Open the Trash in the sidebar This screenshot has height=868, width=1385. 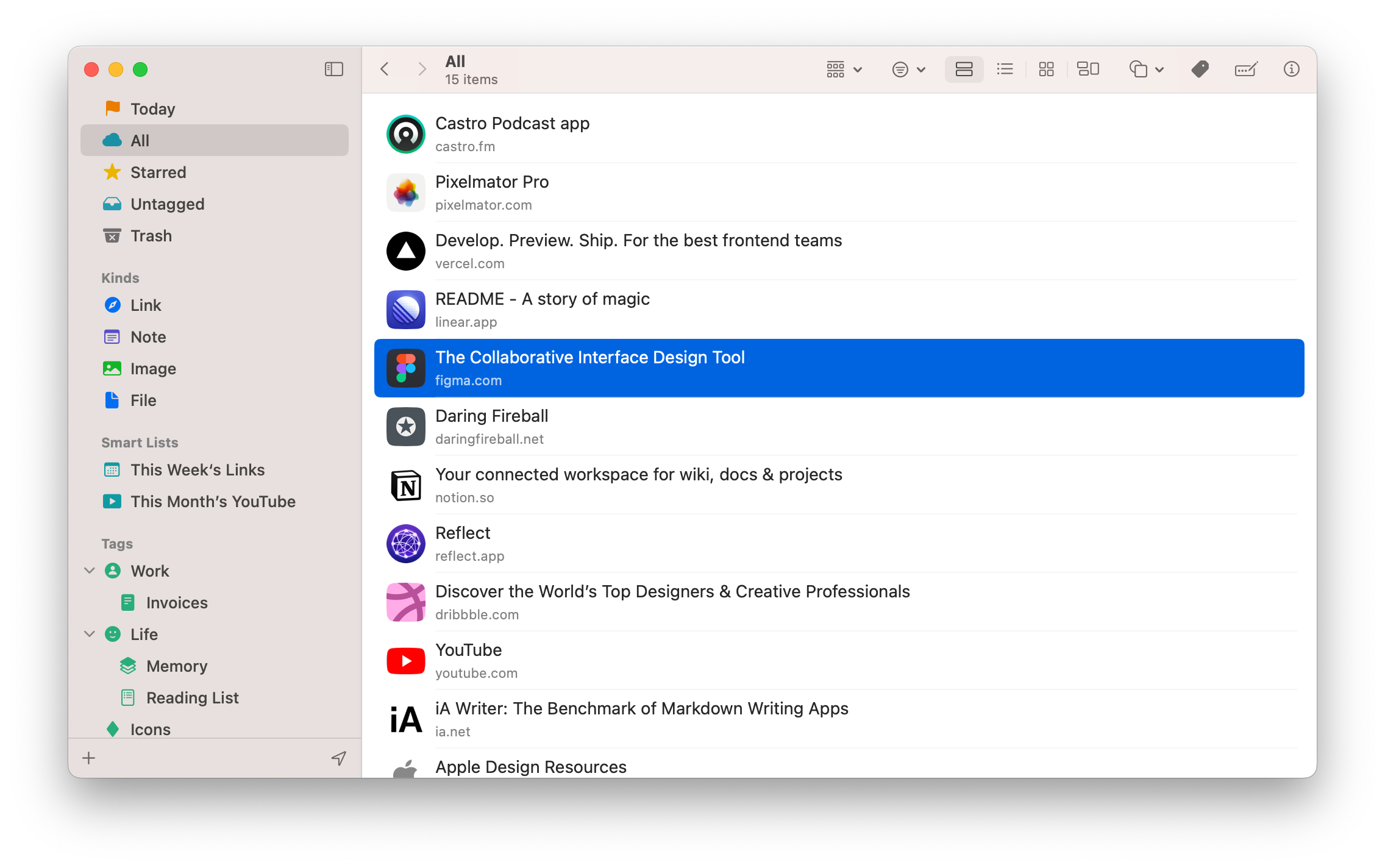pyautogui.click(x=151, y=235)
